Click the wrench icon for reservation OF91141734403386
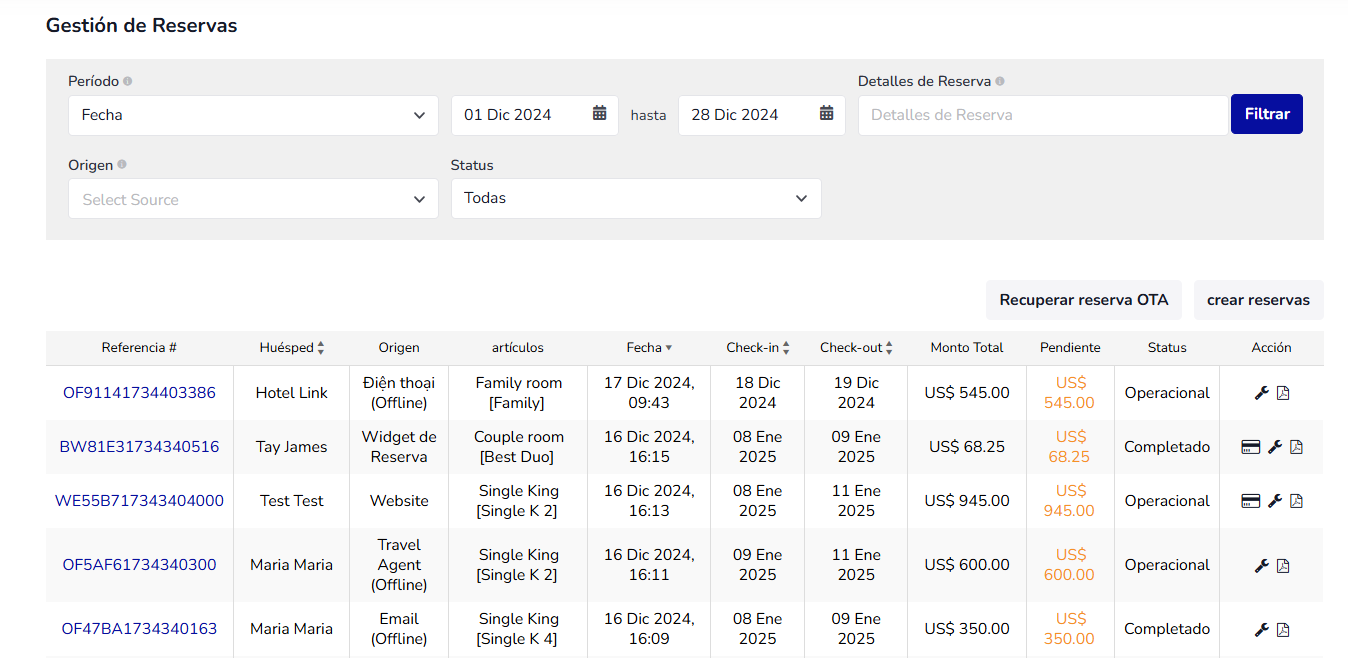1348x658 pixels. pos(1261,393)
